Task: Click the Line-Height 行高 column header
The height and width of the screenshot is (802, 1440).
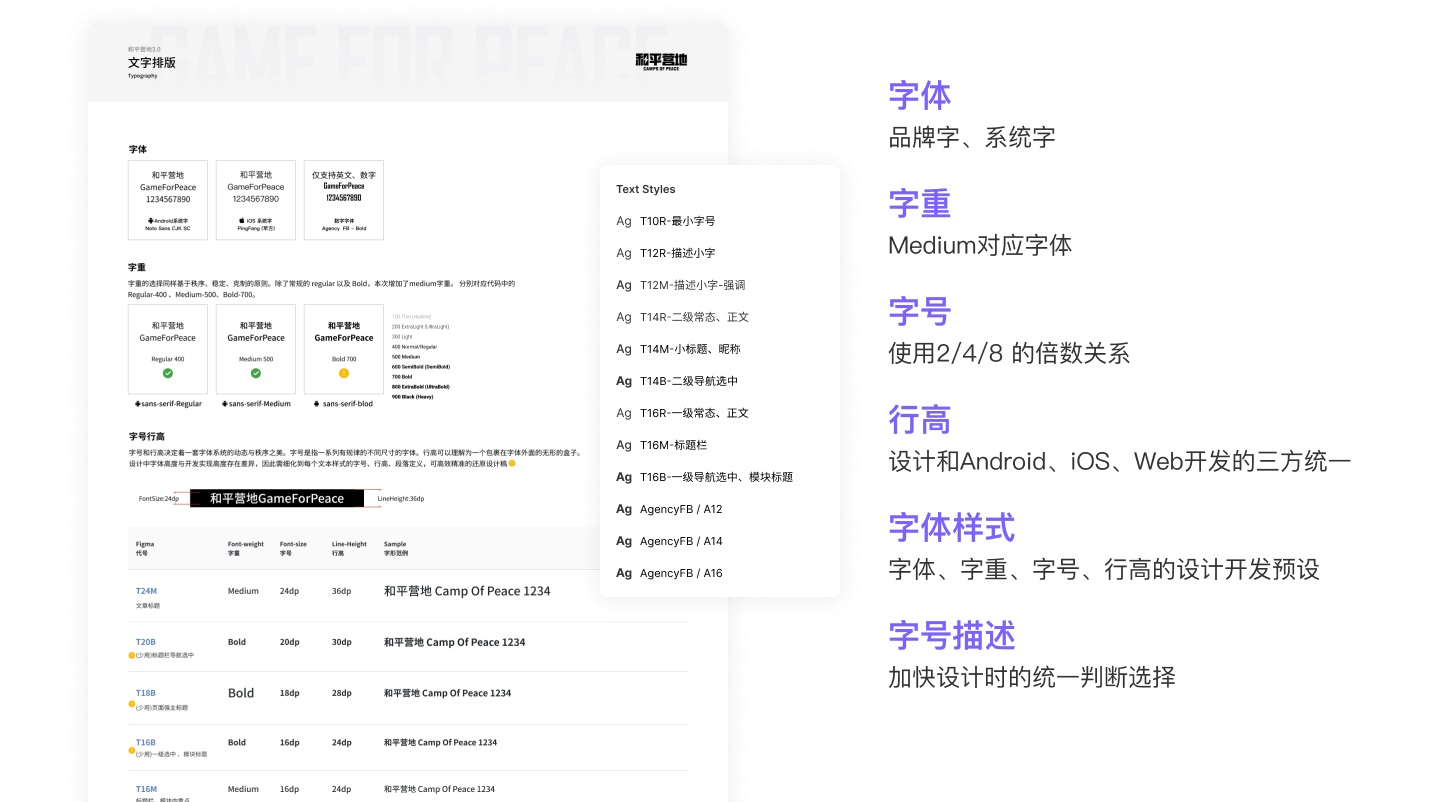Action: 349,548
